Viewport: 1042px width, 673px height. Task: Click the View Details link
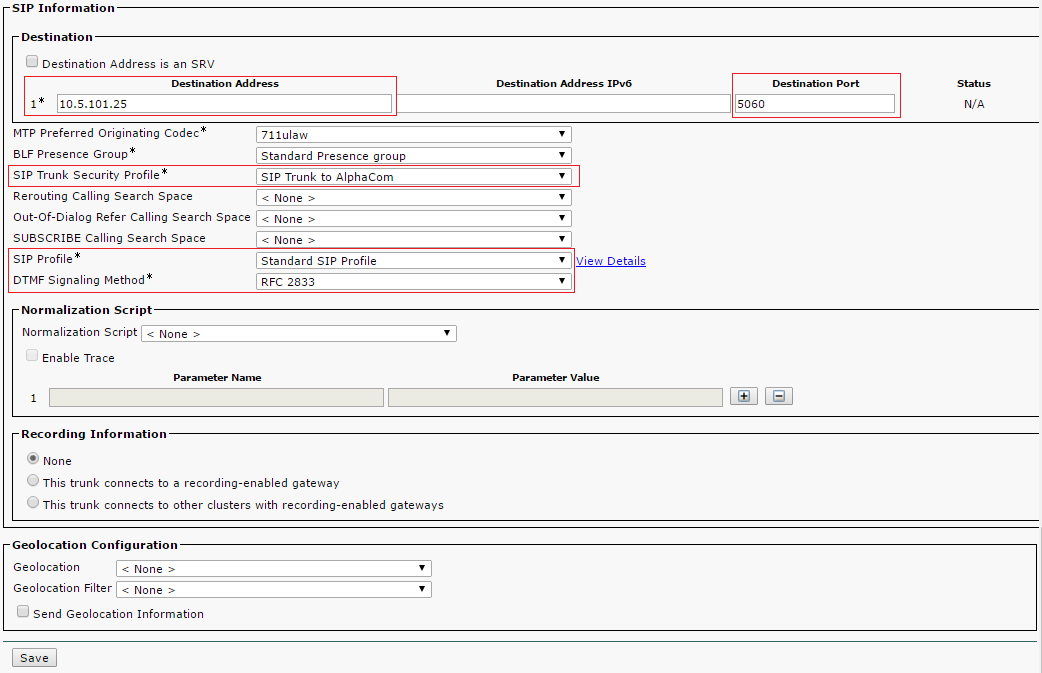pos(610,261)
